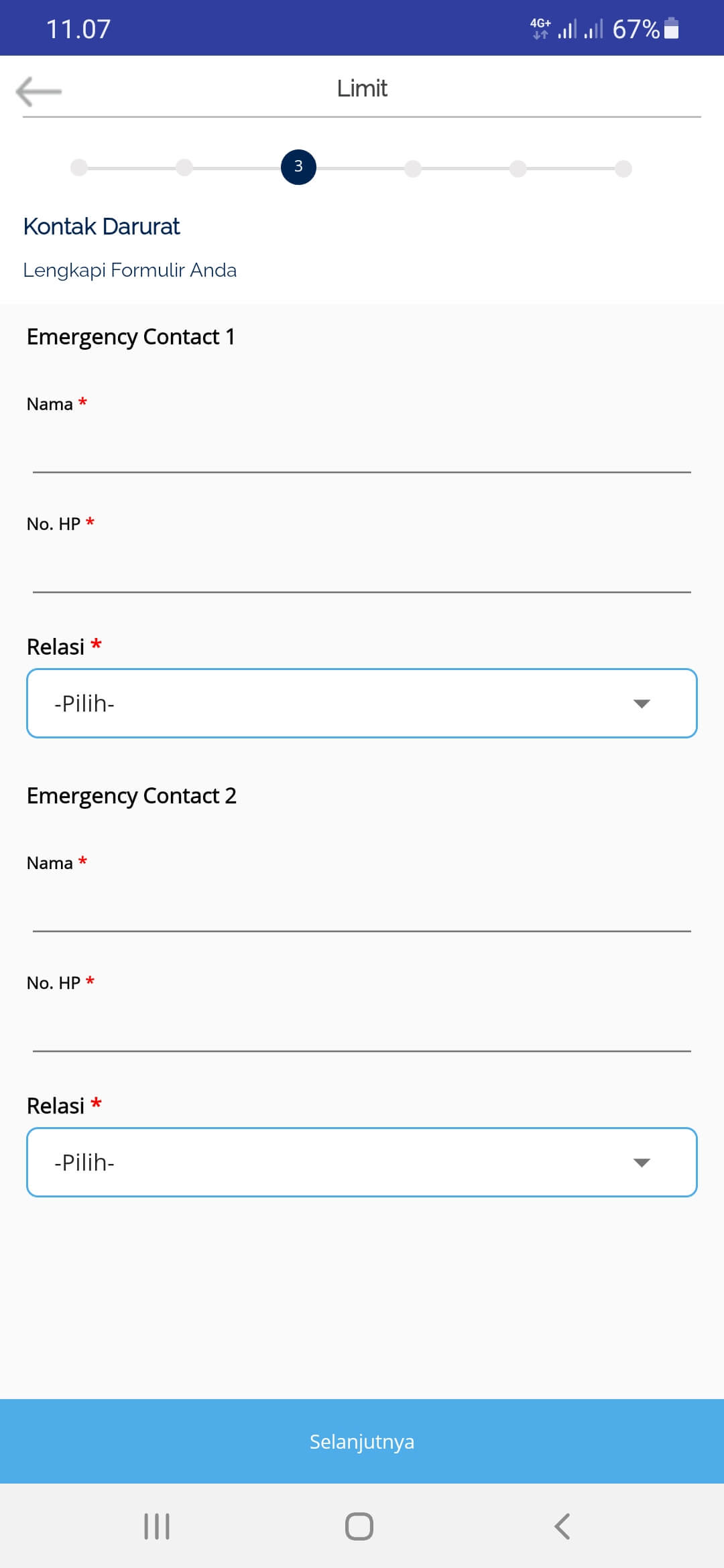This screenshot has height=1568, width=724.
Task: Click the dropdown arrow in the second Relasi field
Action: pos(642,1163)
